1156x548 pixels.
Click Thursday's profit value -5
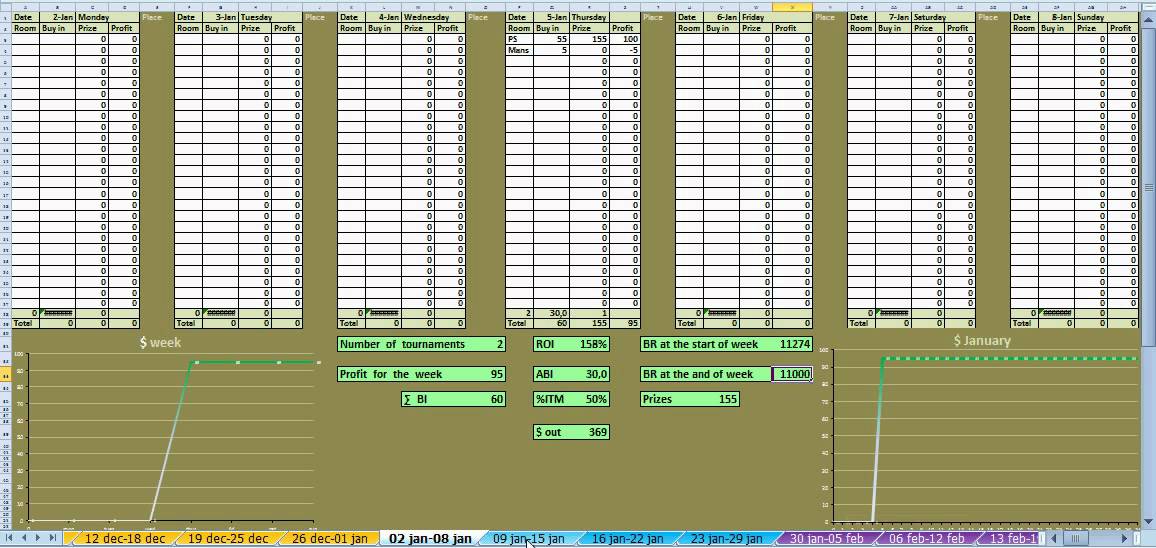pos(624,50)
